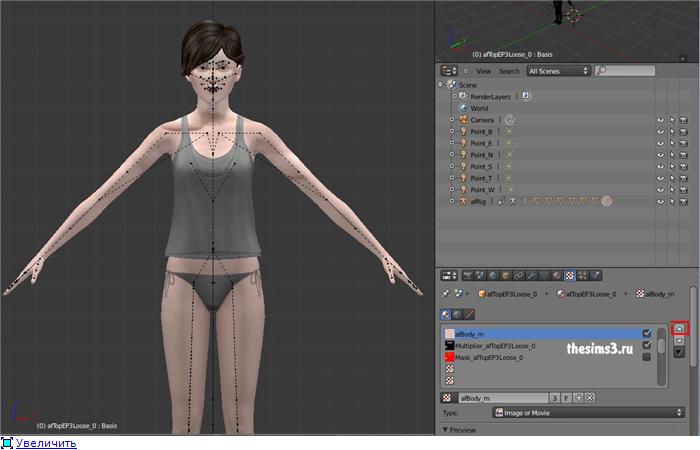Open the Modifiers wrench properties tab
700x450 pixels.
(531, 275)
